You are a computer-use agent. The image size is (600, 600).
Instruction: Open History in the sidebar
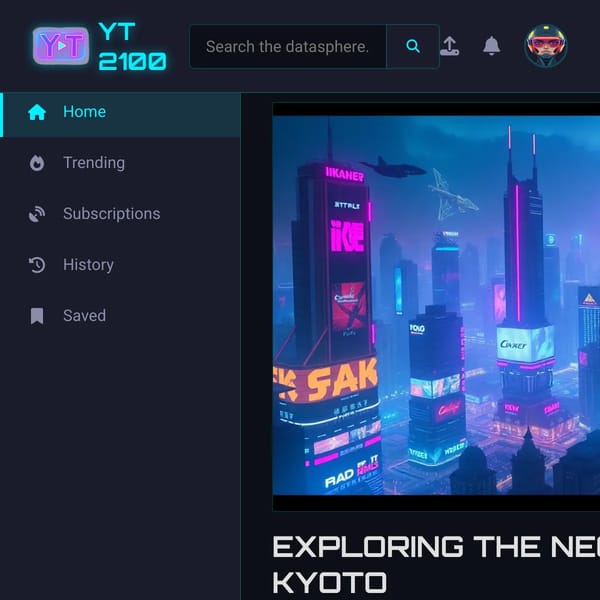pos(120,265)
